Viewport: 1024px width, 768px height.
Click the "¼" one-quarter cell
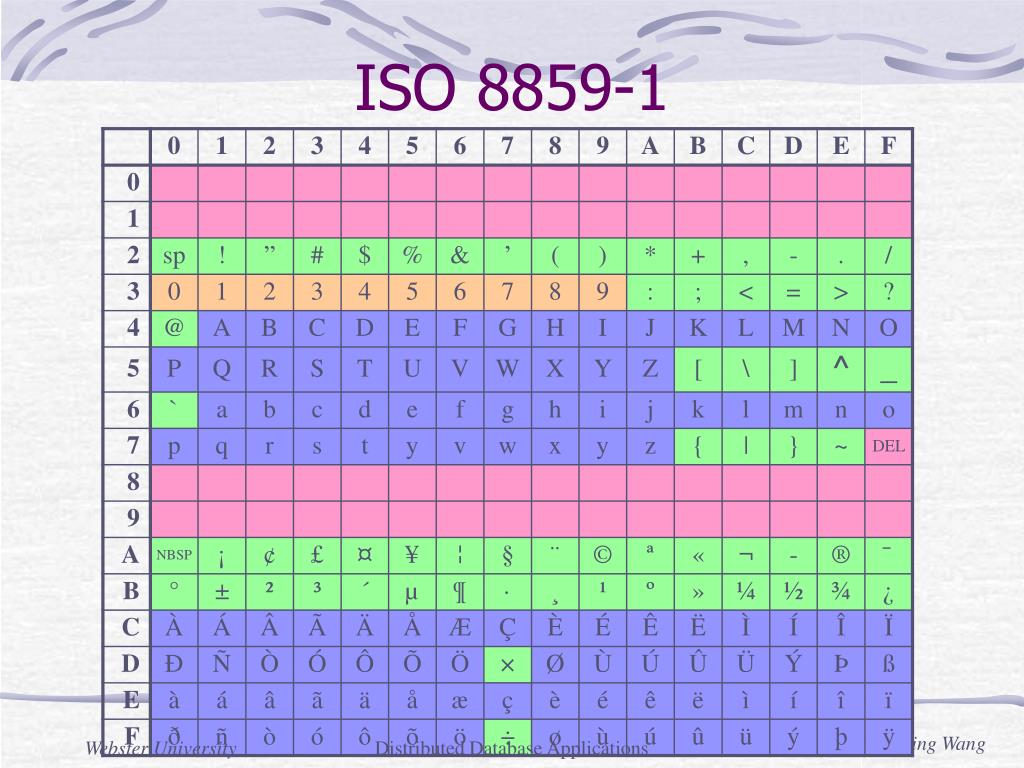click(x=746, y=592)
